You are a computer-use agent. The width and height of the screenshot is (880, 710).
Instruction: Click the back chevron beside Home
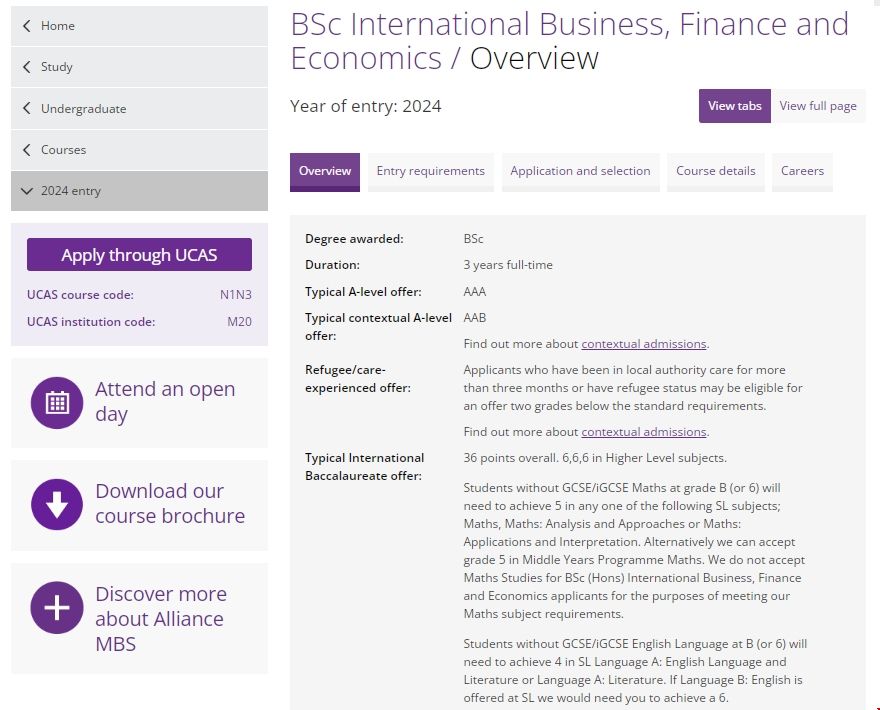click(26, 26)
